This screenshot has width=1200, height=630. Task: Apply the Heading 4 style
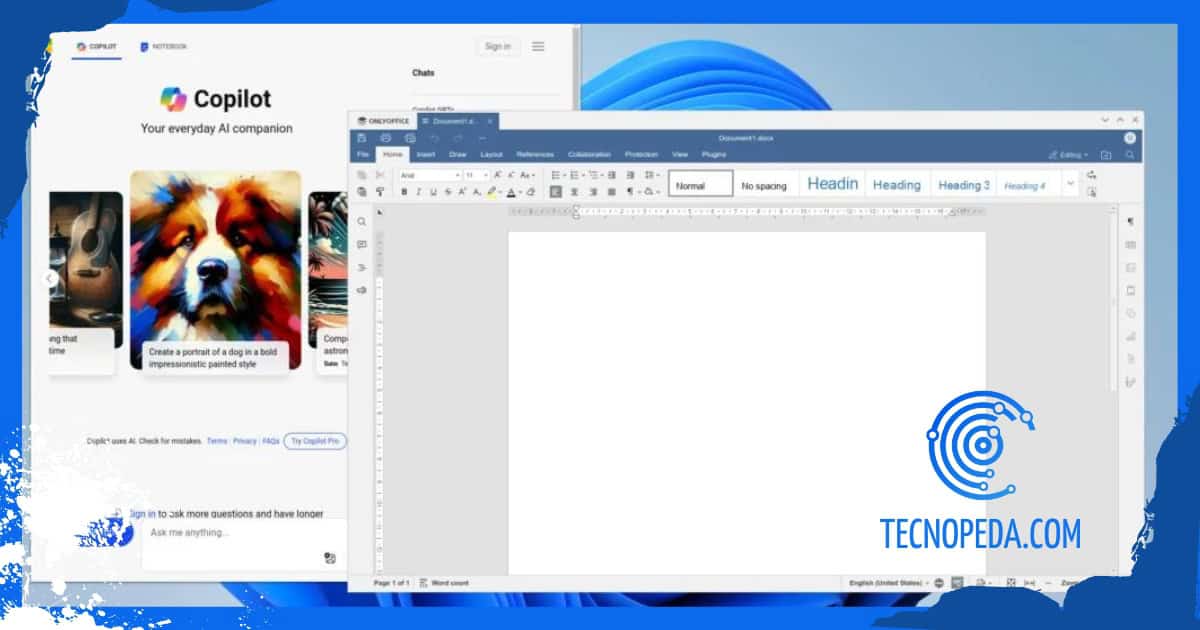tap(1027, 183)
